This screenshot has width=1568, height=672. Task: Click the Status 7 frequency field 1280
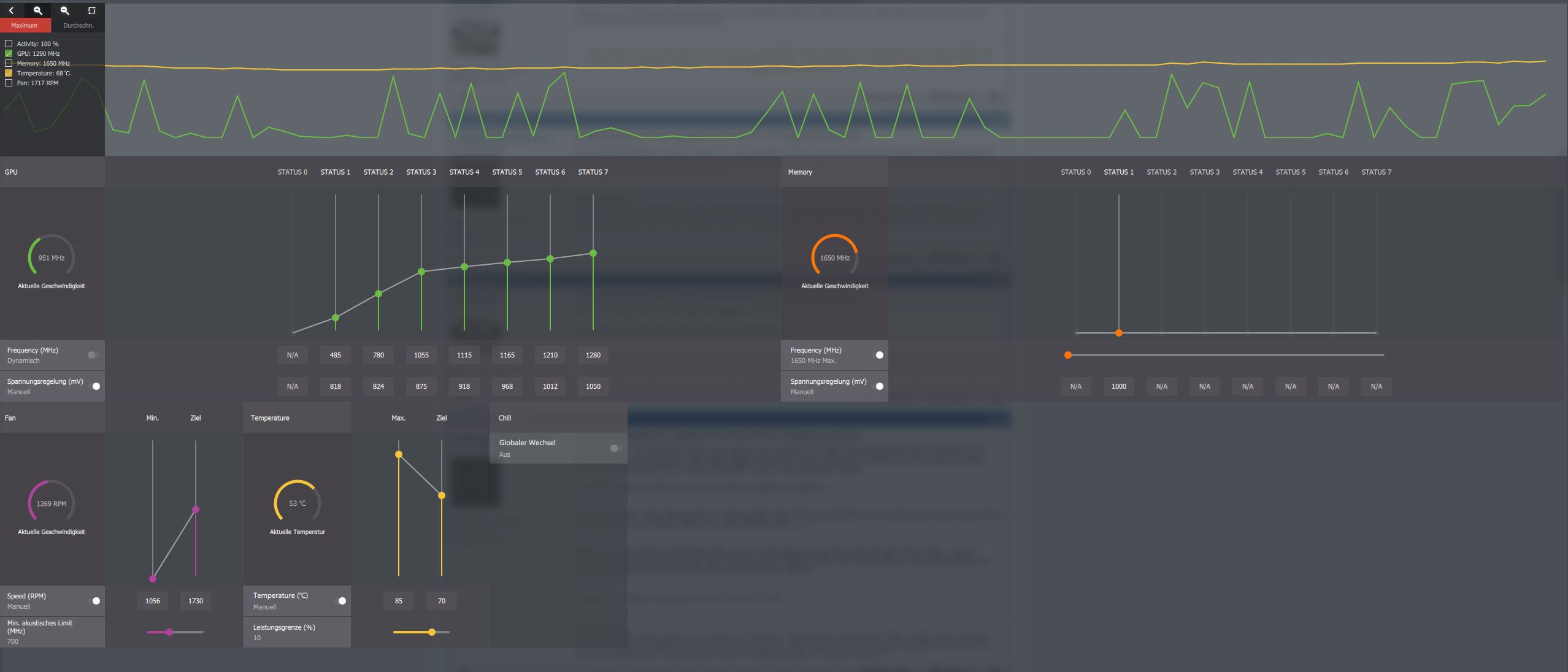coord(593,355)
